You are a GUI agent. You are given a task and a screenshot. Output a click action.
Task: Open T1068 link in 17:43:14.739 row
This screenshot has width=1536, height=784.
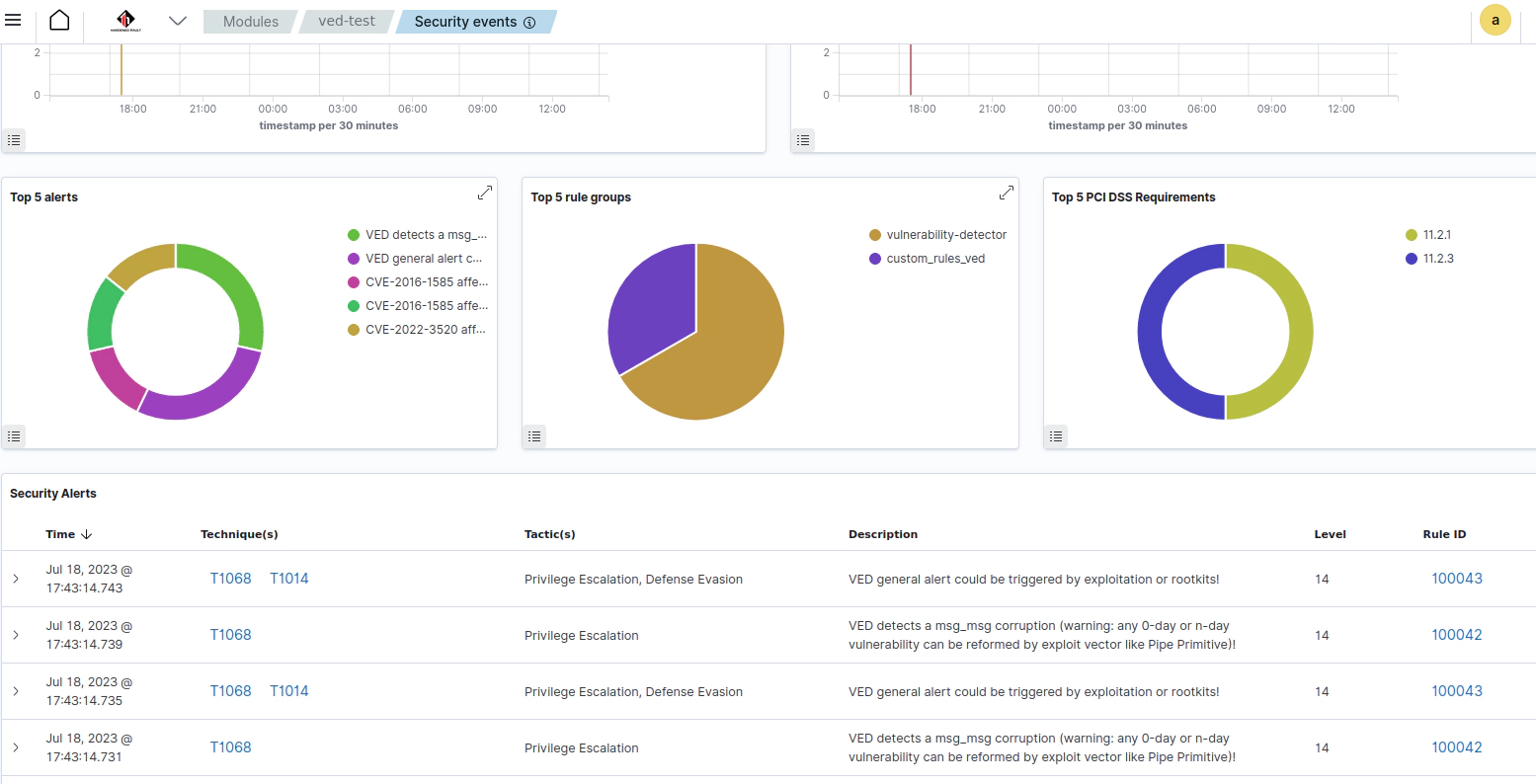click(x=230, y=635)
